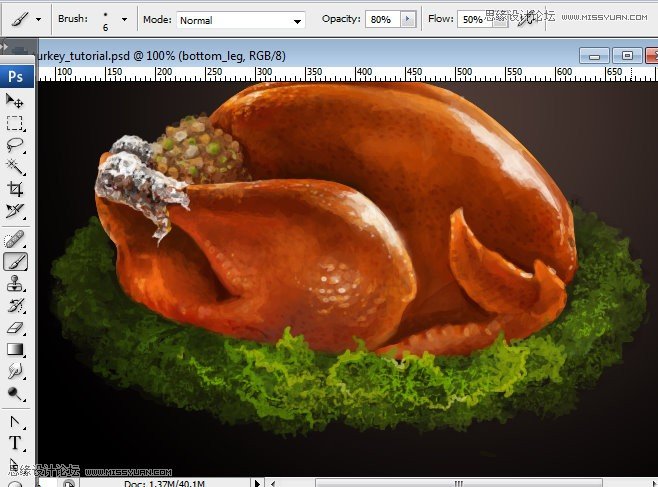Viewport: 658px width, 487px height.
Task: Click the Flow 50% field
Action: pyautogui.click(x=474, y=19)
